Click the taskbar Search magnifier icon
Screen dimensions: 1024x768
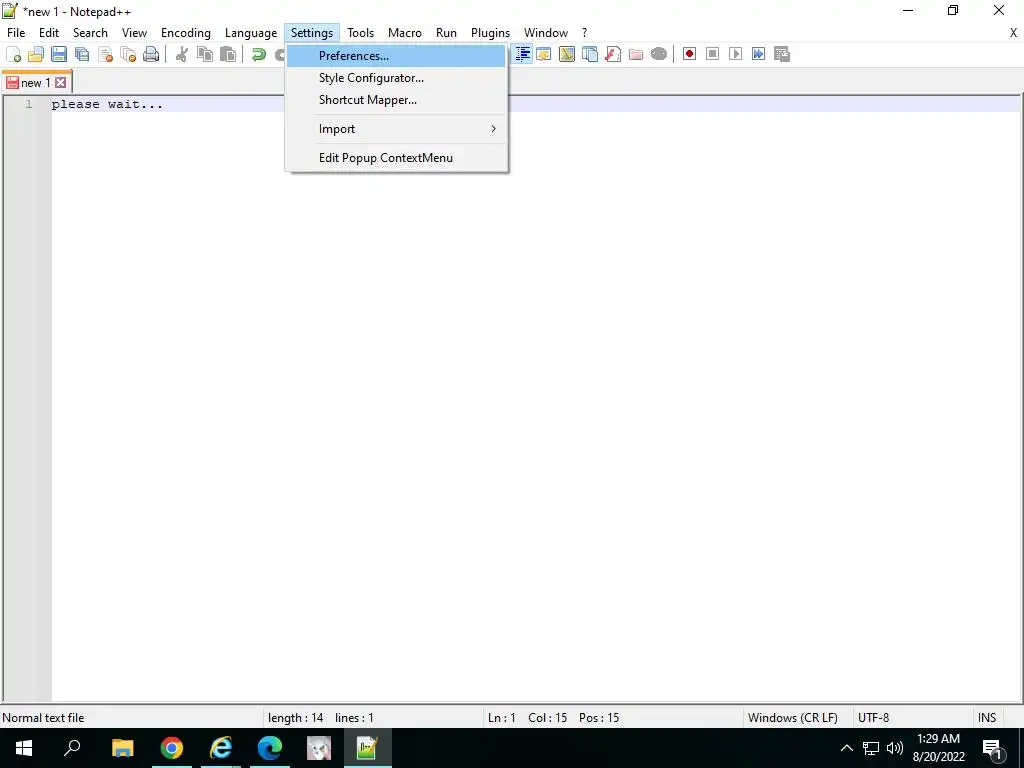(x=72, y=748)
